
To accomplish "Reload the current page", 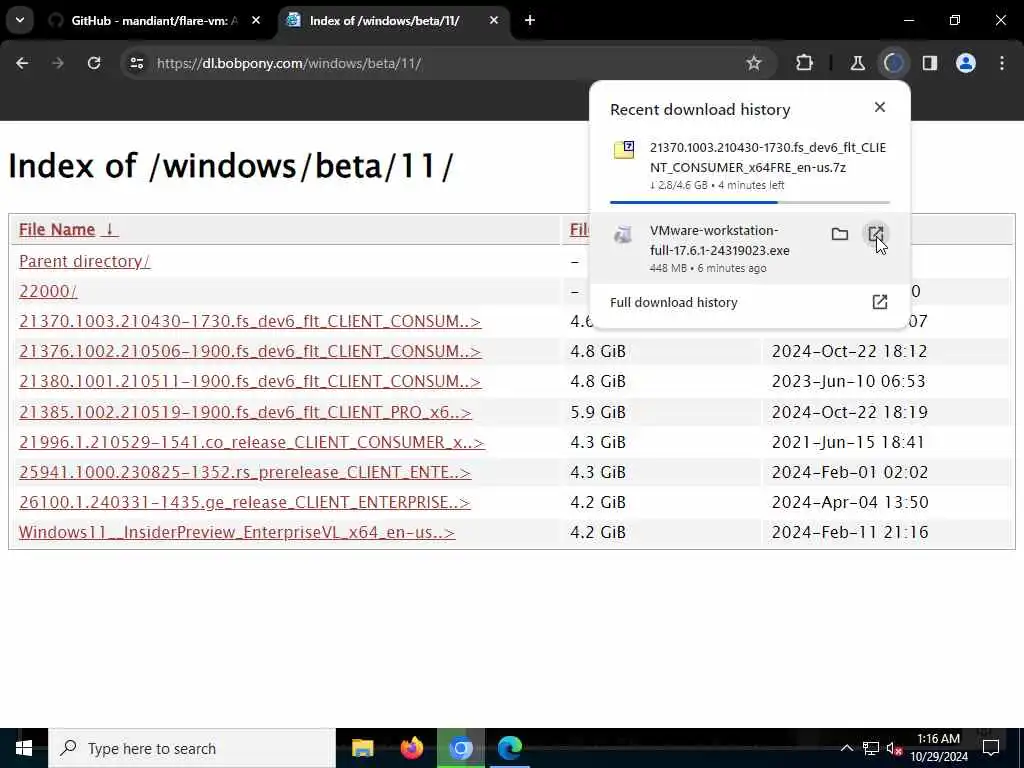I will [x=94, y=63].
